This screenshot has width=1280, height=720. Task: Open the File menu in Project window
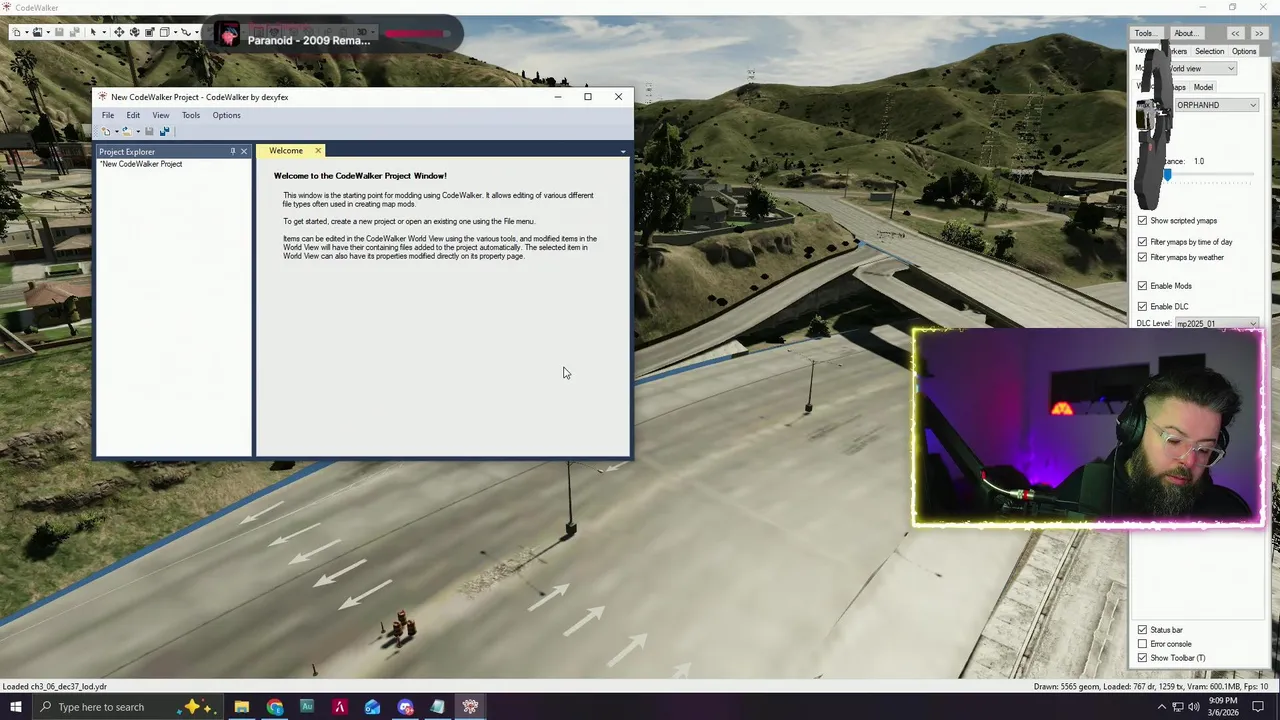point(108,115)
